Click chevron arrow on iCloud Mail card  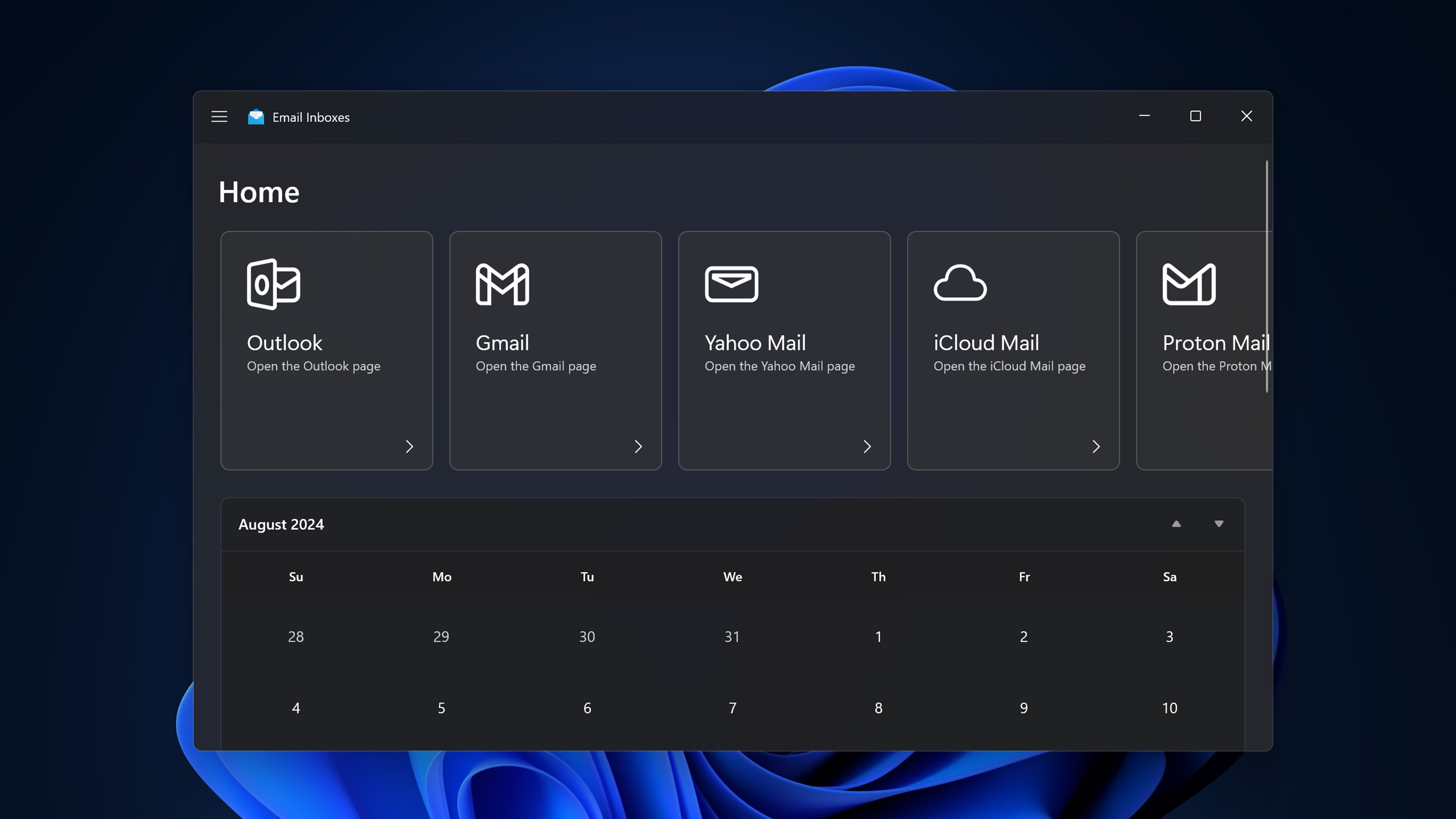(x=1096, y=446)
